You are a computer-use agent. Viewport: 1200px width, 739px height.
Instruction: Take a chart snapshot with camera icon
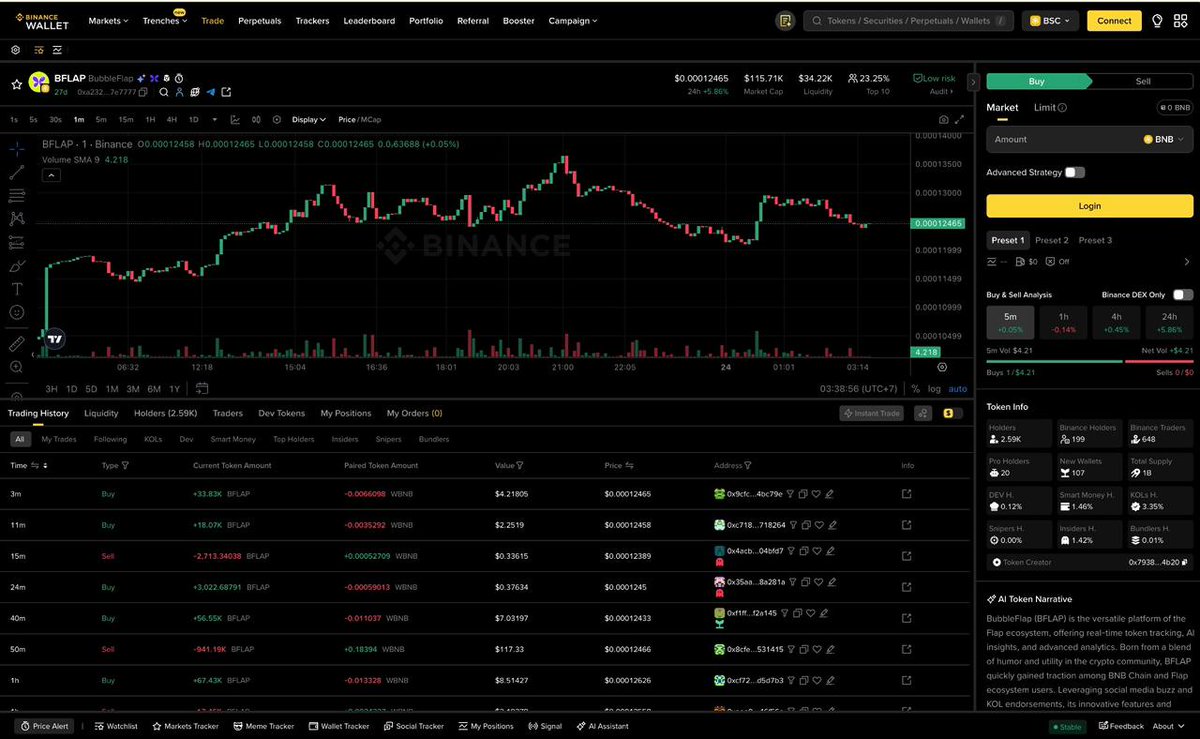(943, 119)
